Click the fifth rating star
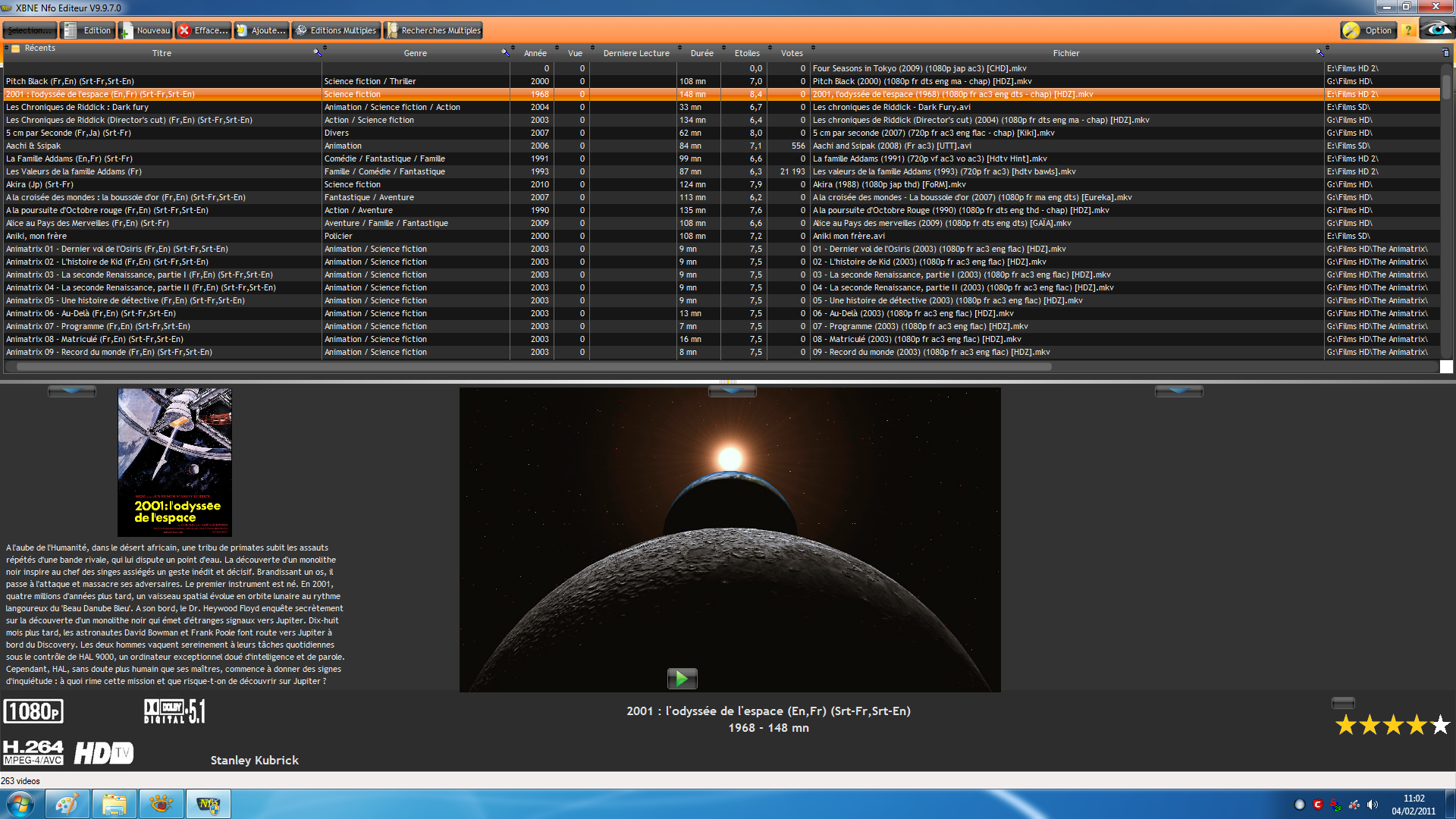This screenshot has height=819, width=1456. pos(1439,726)
